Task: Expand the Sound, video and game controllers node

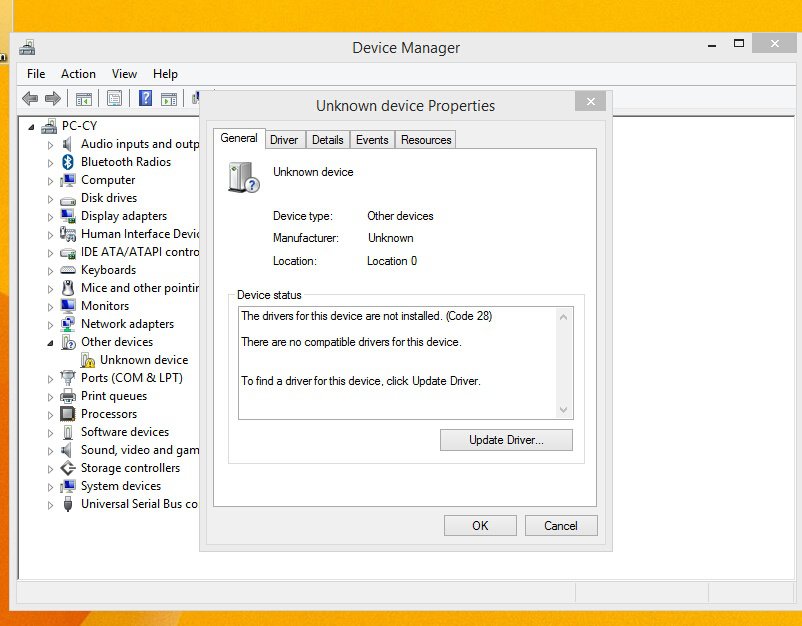Action: (x=52, y=450)
